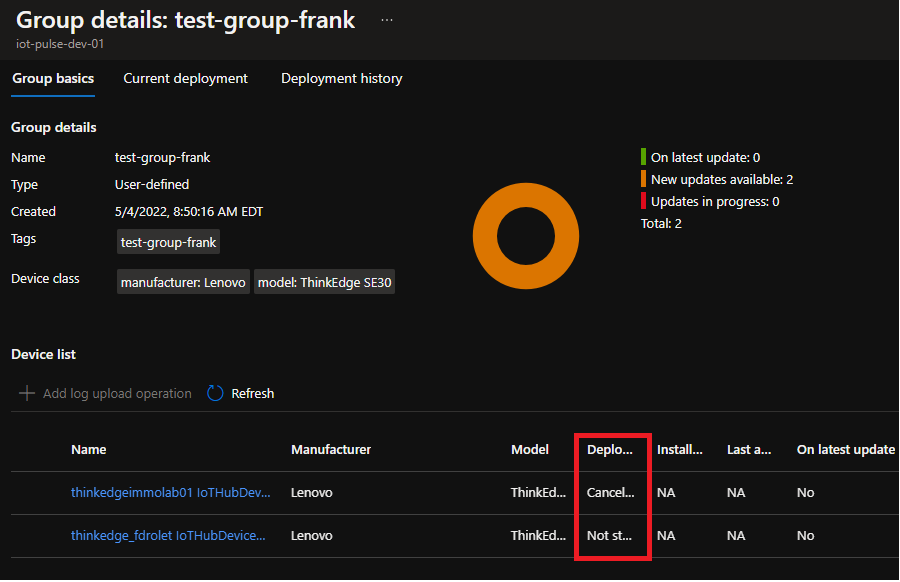This screenshot has height=582, width=900.
Task: Open the ellipsis more-options menu beside the title
Action: 386,18
